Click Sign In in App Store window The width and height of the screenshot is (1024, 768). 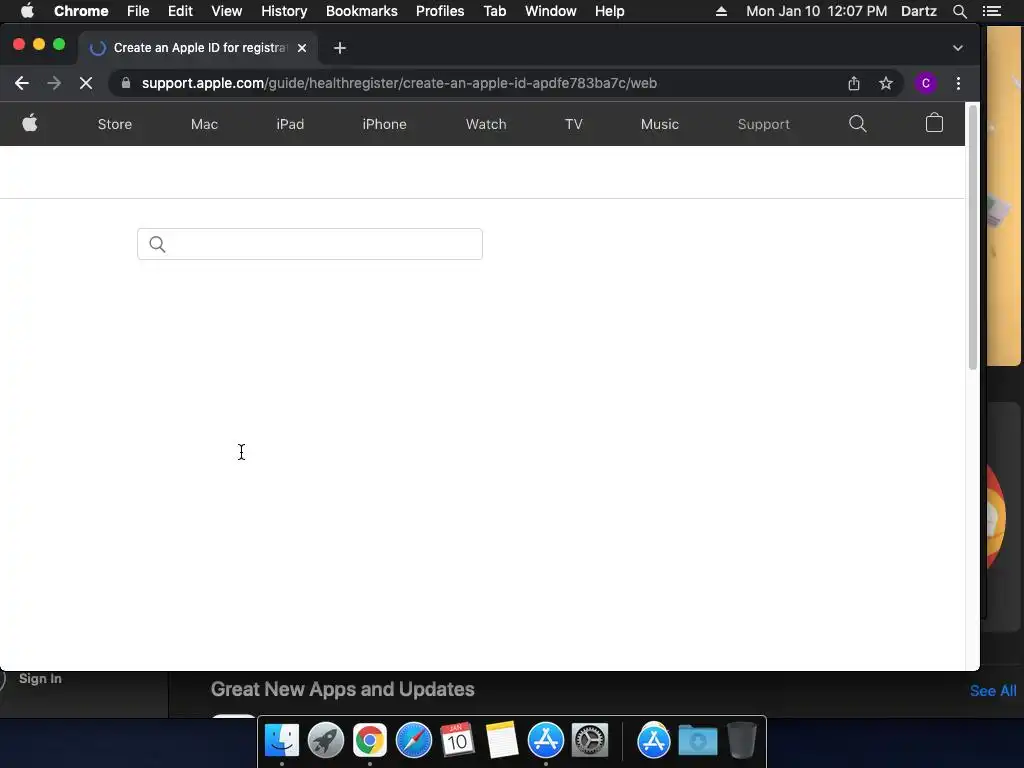(40, 679)
